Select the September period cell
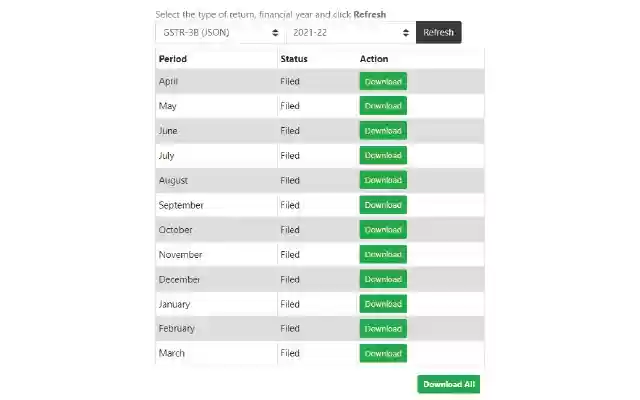The height and width of the screenshot is (400, 640). click(x=181, y=205)
